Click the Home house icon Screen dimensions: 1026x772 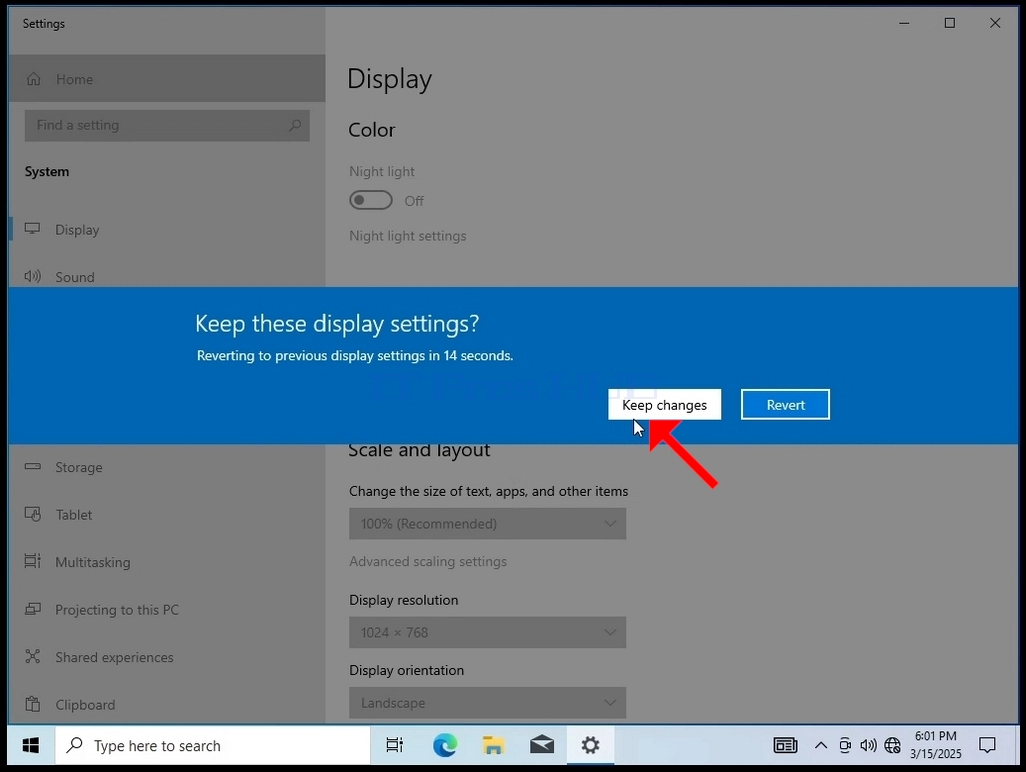[x=33, y=79]
